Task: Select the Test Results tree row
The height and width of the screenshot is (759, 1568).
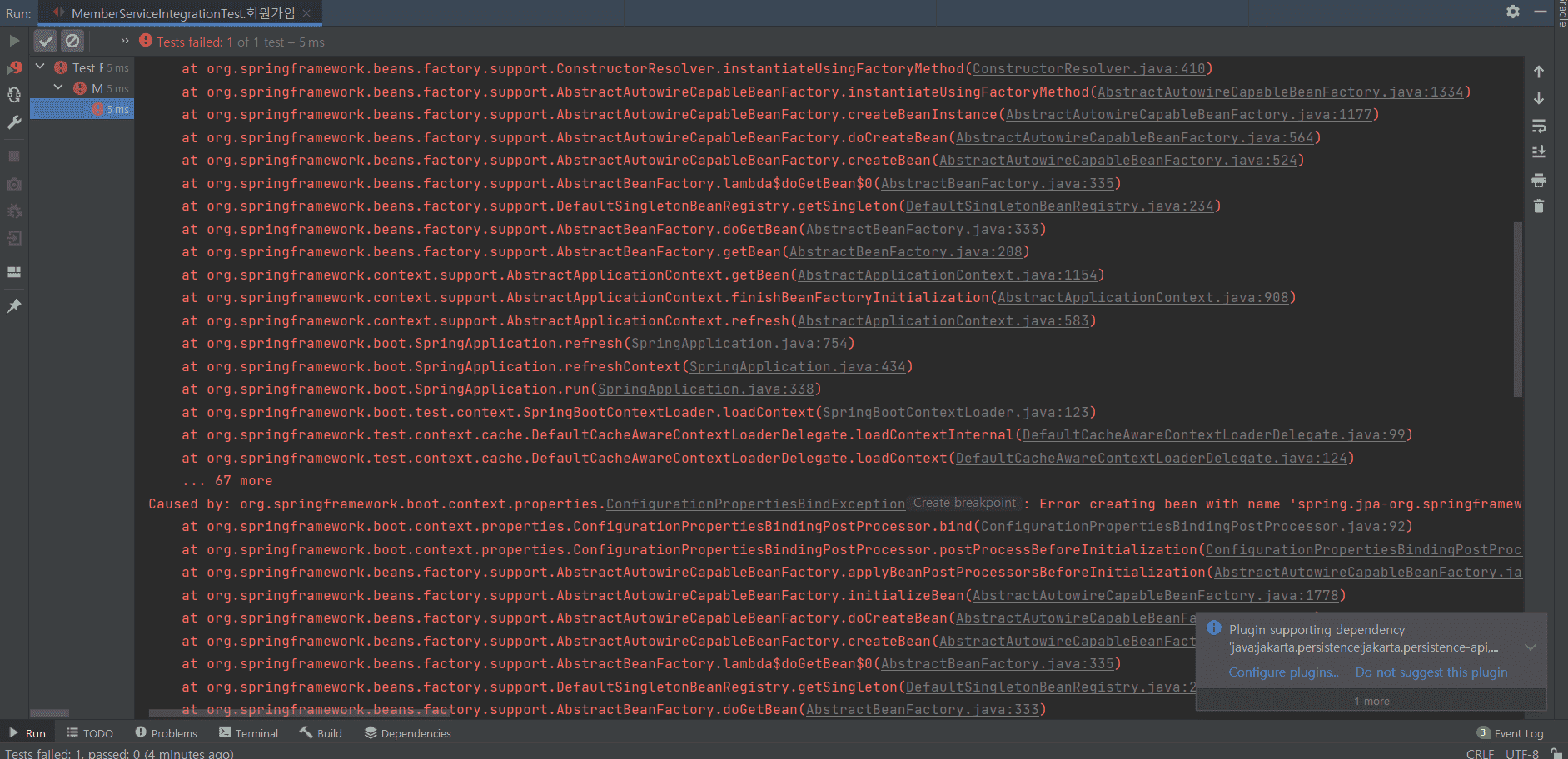Action: pos(82,67)
